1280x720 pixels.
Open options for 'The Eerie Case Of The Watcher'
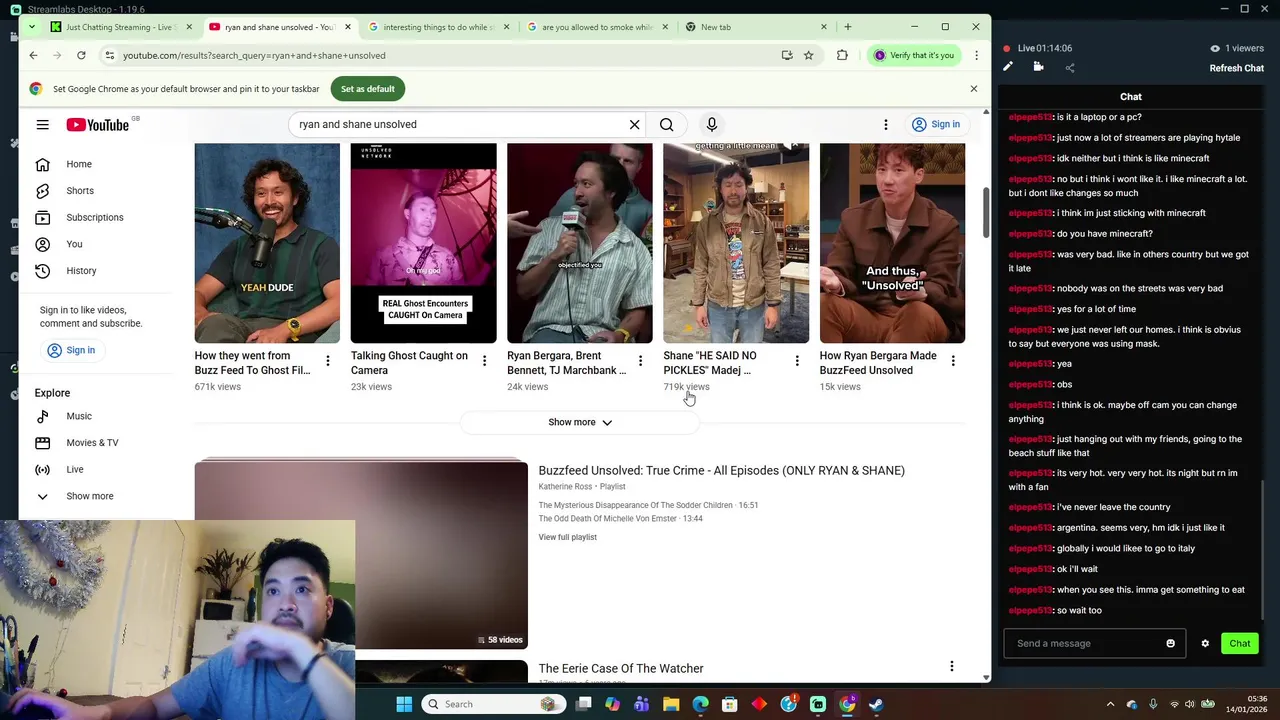(x=951, y=666)
